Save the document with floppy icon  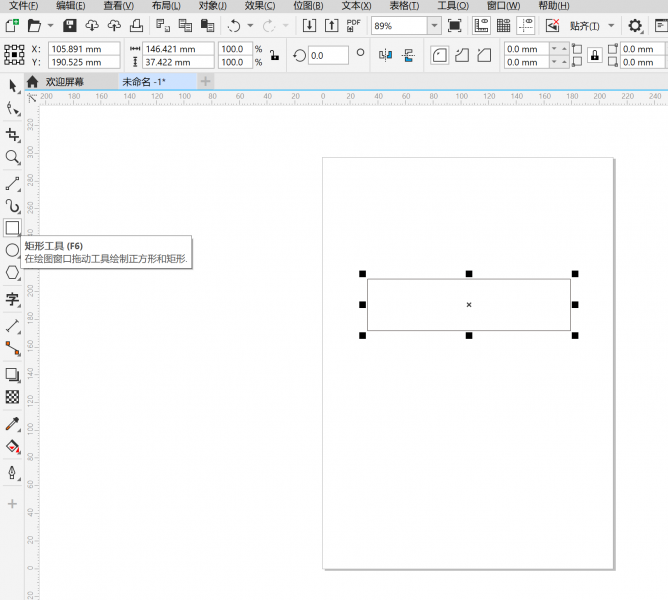click(x=69, y=26)
